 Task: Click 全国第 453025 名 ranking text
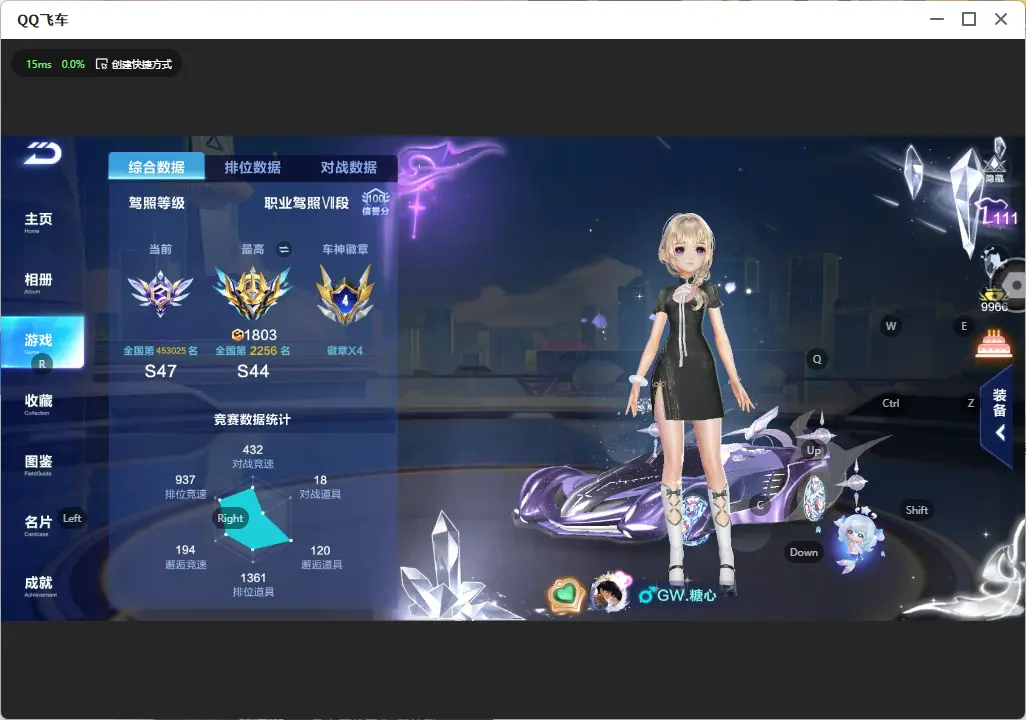click(160, 351)
